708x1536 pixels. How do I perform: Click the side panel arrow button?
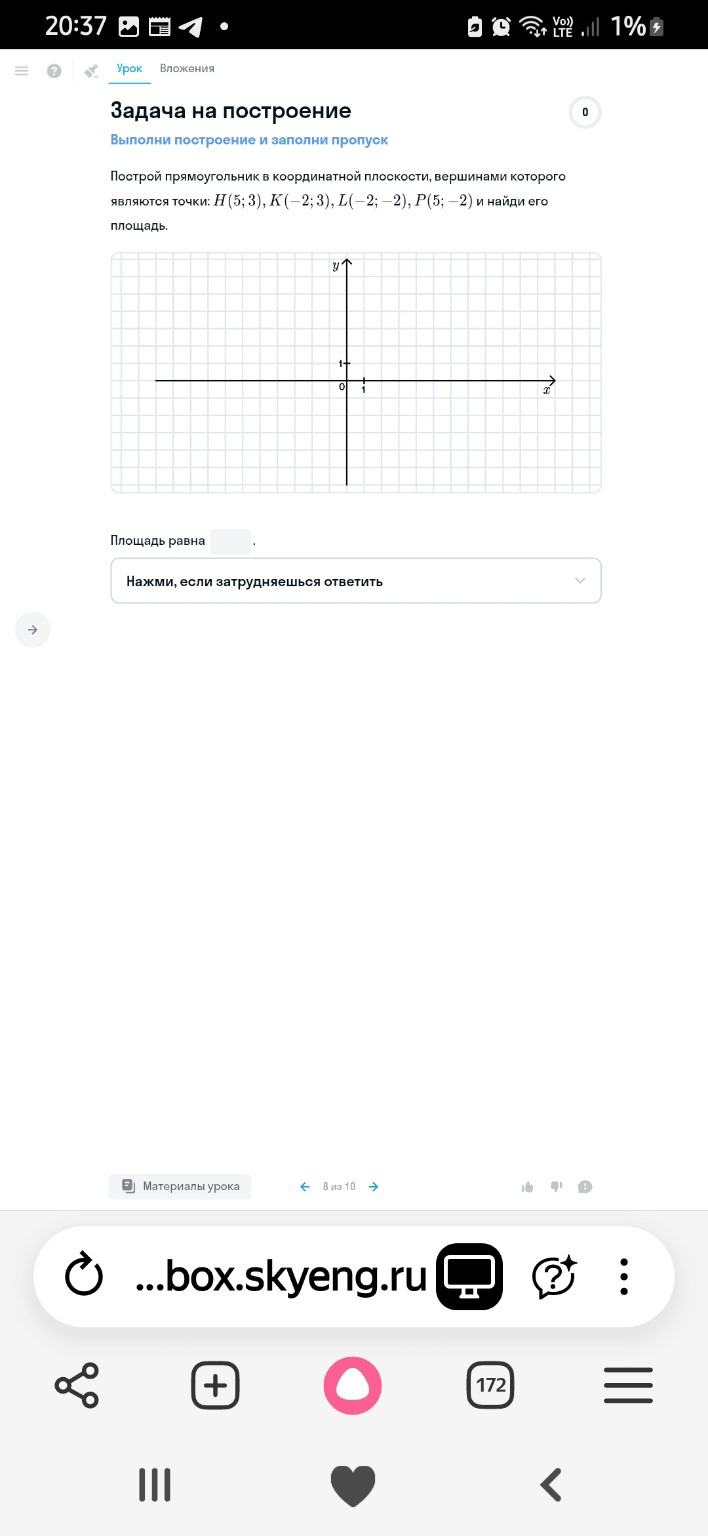click(x=32, y=630)
